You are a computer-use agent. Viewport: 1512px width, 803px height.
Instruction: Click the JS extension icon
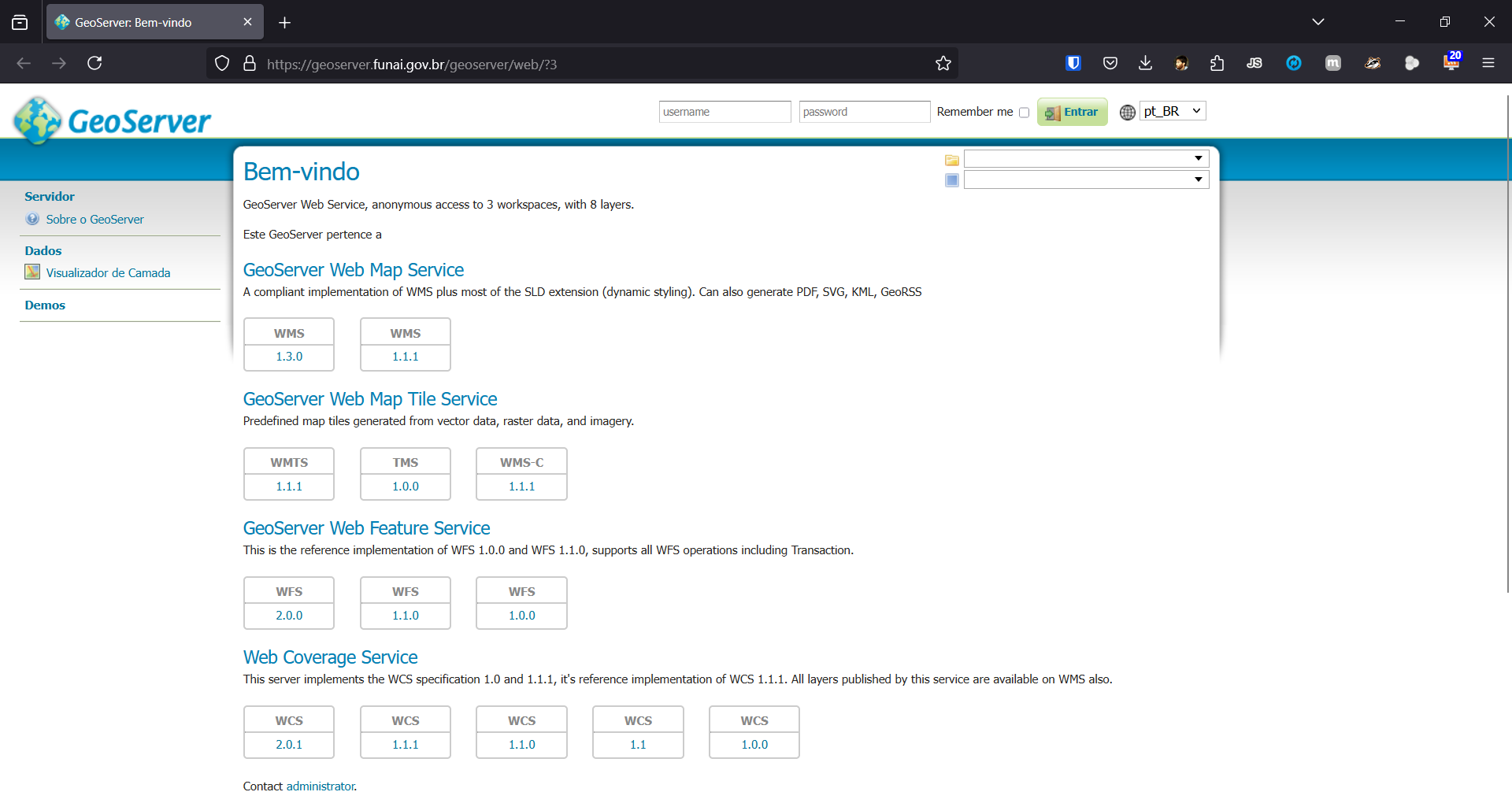point(1254,63)
